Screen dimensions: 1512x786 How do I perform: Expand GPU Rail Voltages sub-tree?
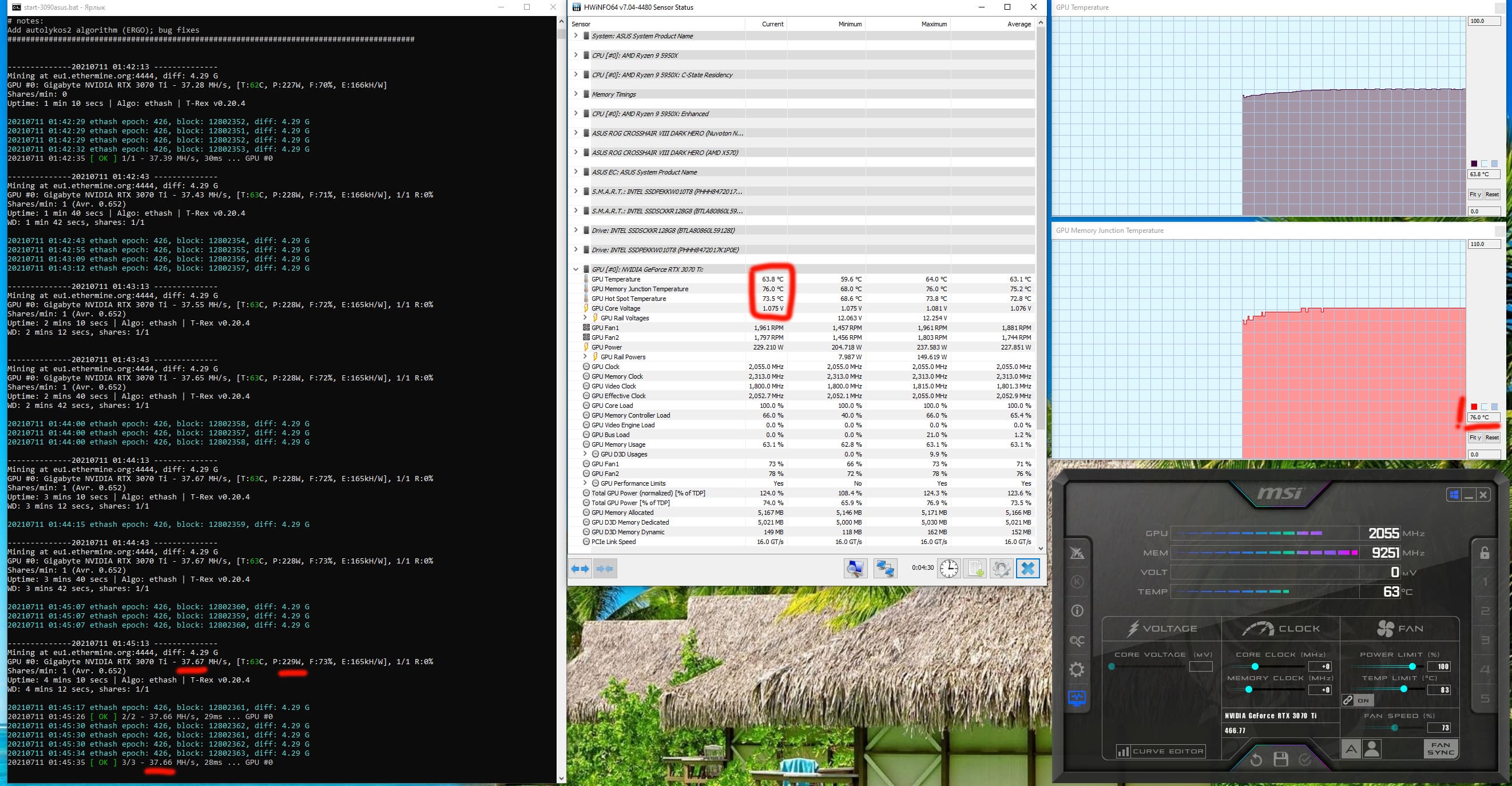click(585, 317)
